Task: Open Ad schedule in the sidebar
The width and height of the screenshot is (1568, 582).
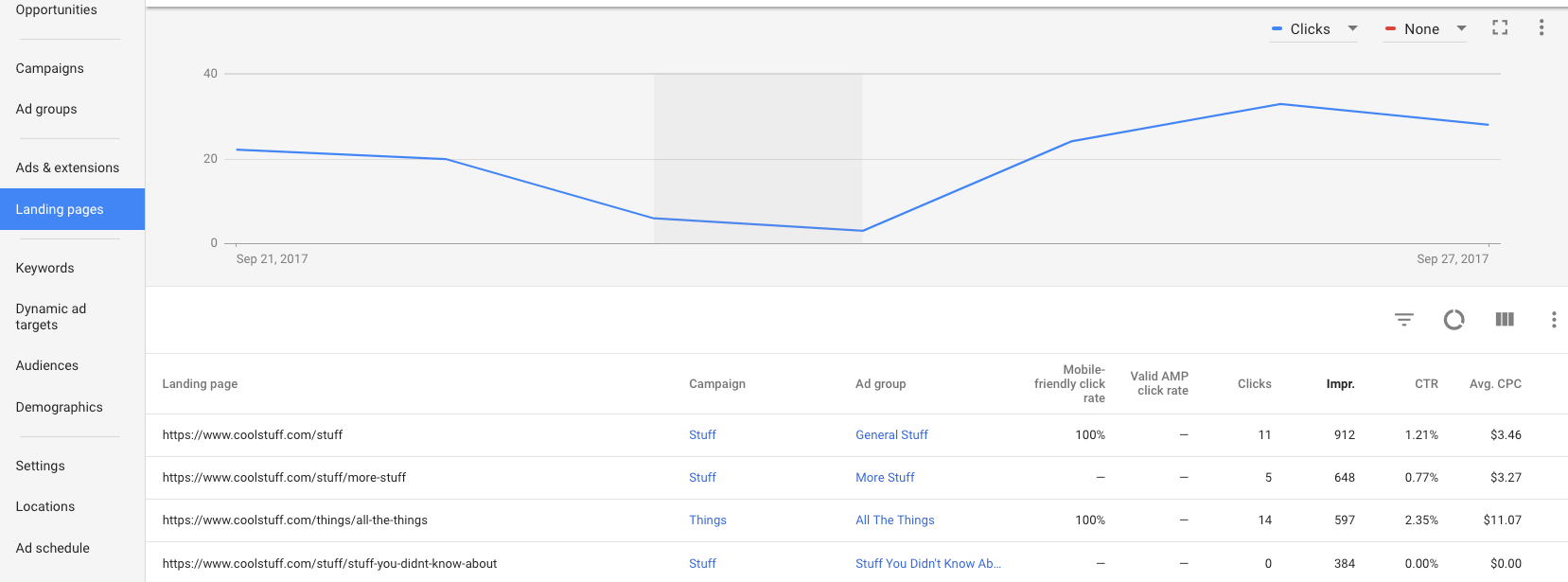Action: [53, 548]
